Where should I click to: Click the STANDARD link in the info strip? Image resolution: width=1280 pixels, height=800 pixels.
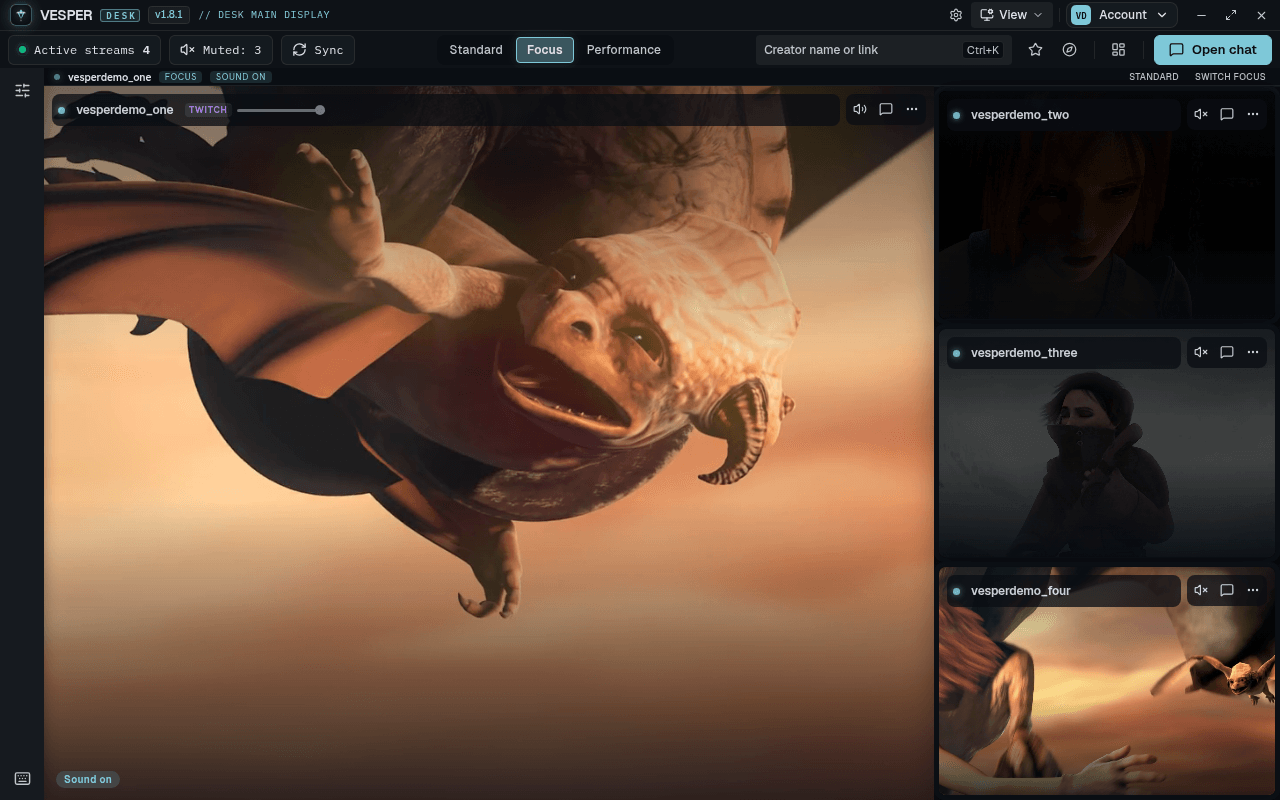pyautogui.click(x=1154, y=77)
